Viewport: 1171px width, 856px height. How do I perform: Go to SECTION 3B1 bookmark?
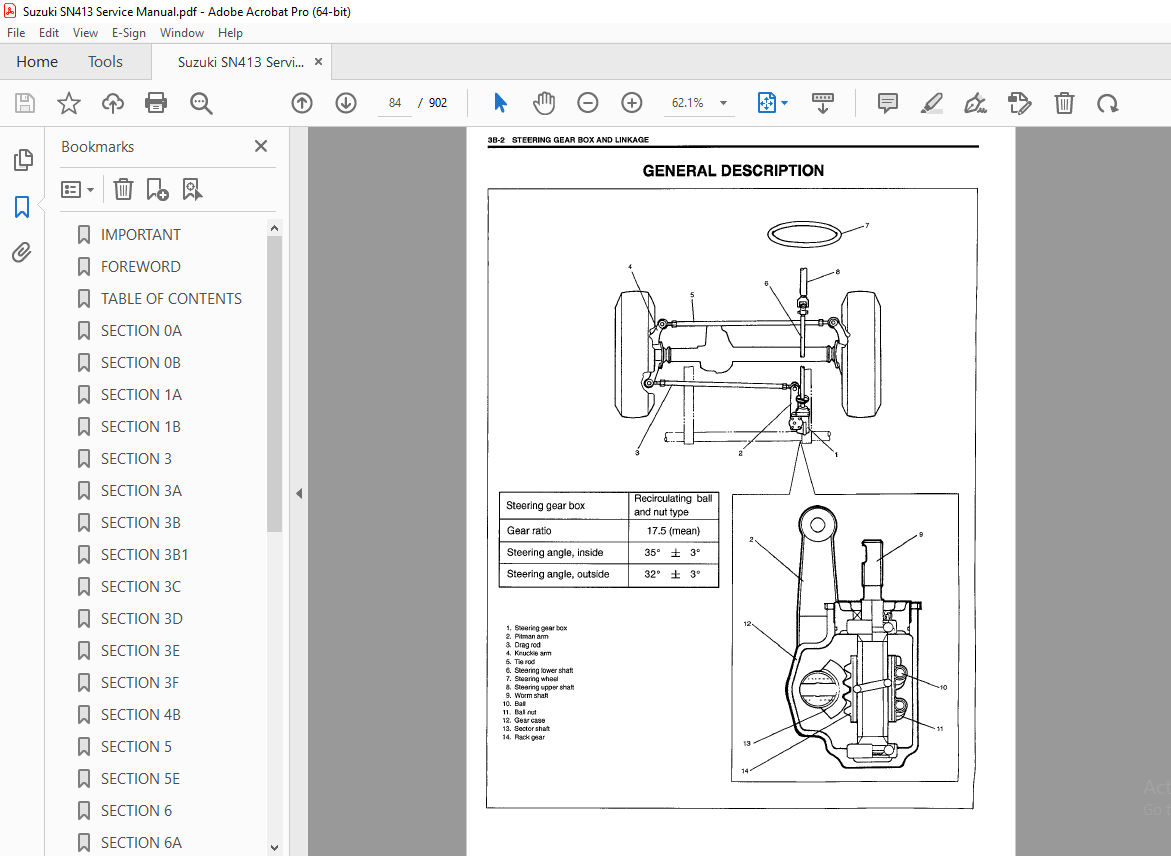tap(144, 555)
